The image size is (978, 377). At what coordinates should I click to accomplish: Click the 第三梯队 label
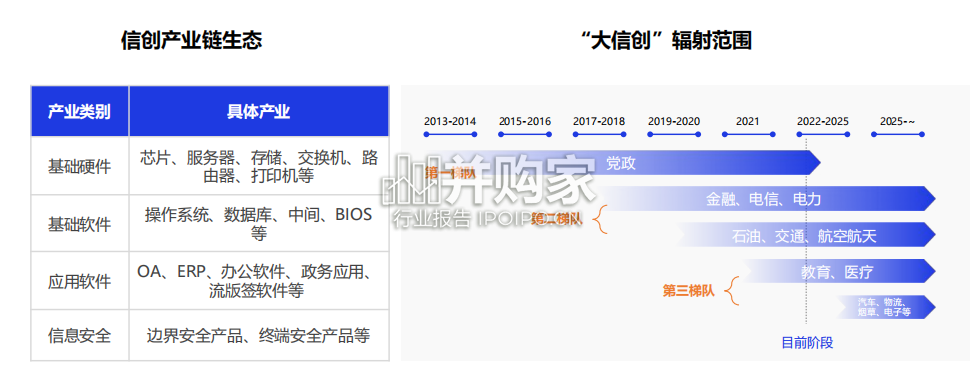tap(688, 290)
